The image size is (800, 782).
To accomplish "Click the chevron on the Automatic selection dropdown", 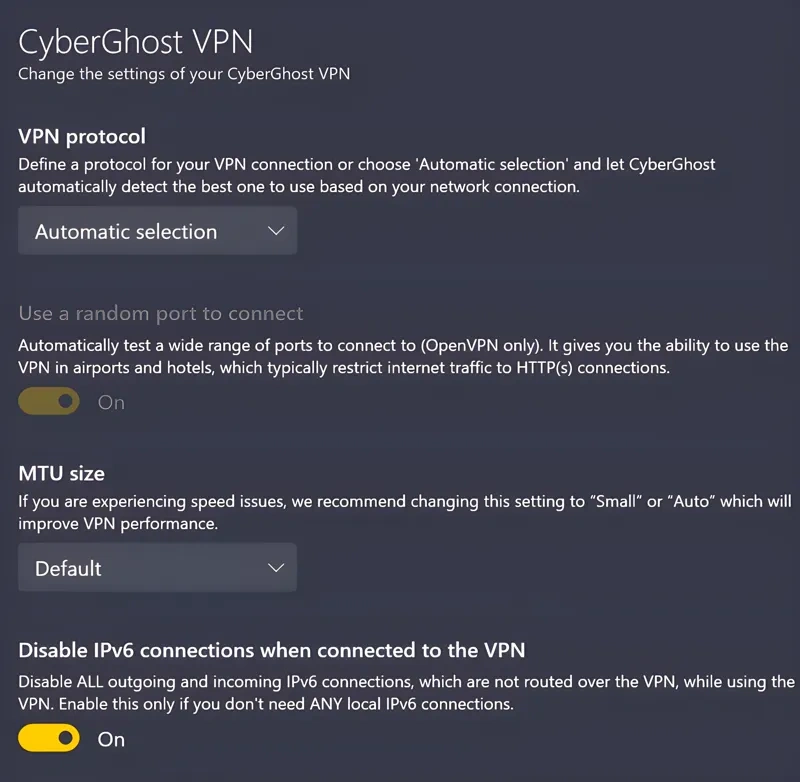I will (x=276, y=231).
